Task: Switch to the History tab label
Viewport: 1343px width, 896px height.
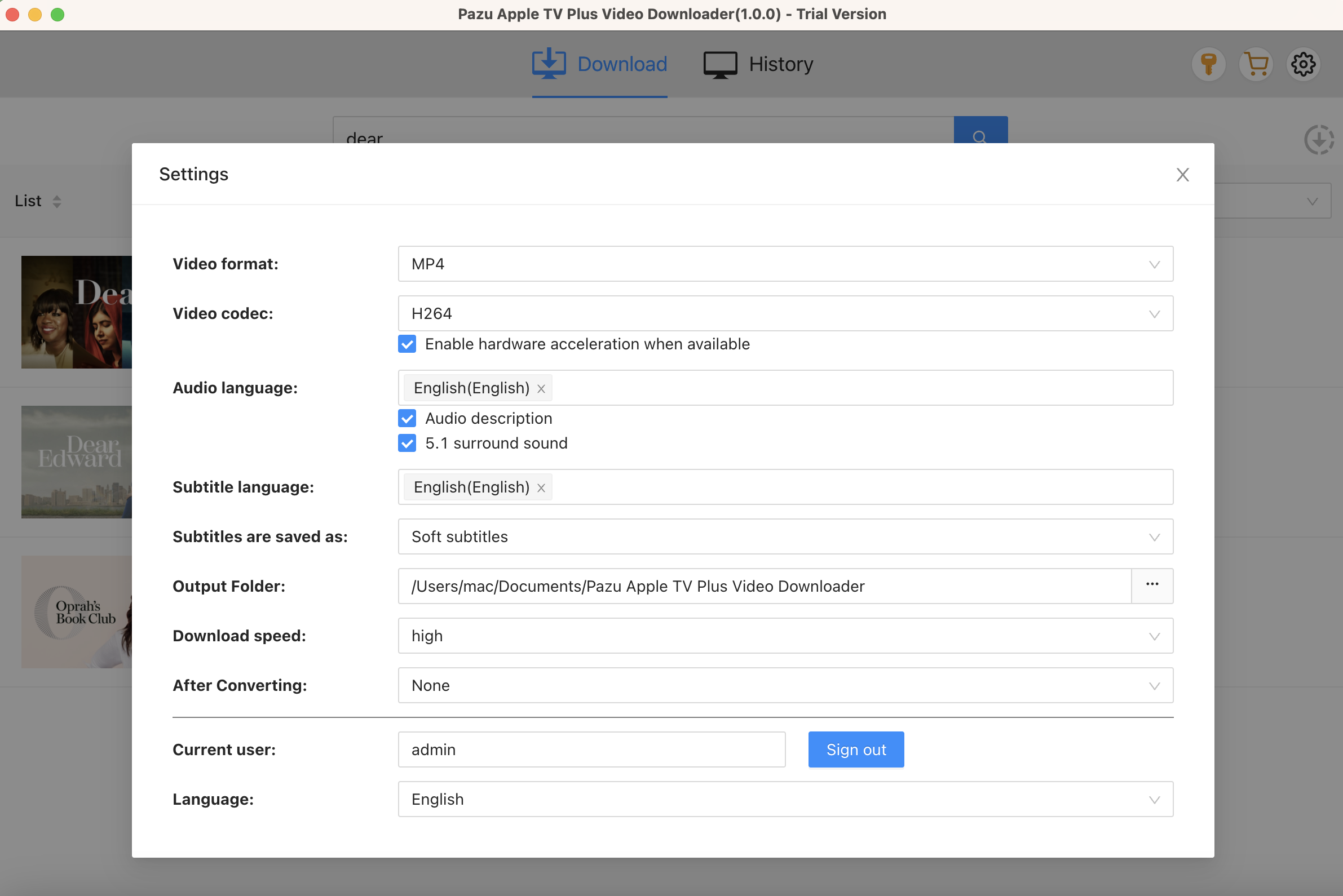Action: pyautogui.click(x=781, y=64)
